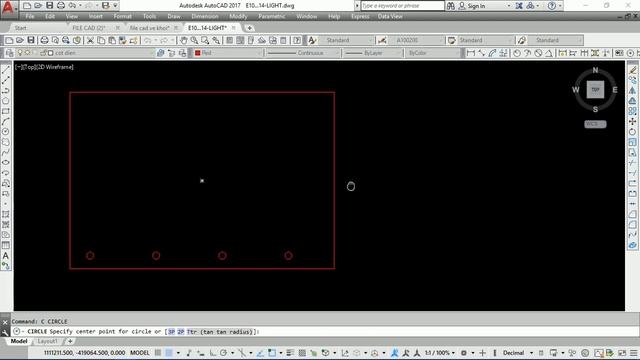Screen dimensions: 640x360
Task: Click the Zoom Realtime magnifier icon
Action: pyautogui.click(x=194, y=40)
